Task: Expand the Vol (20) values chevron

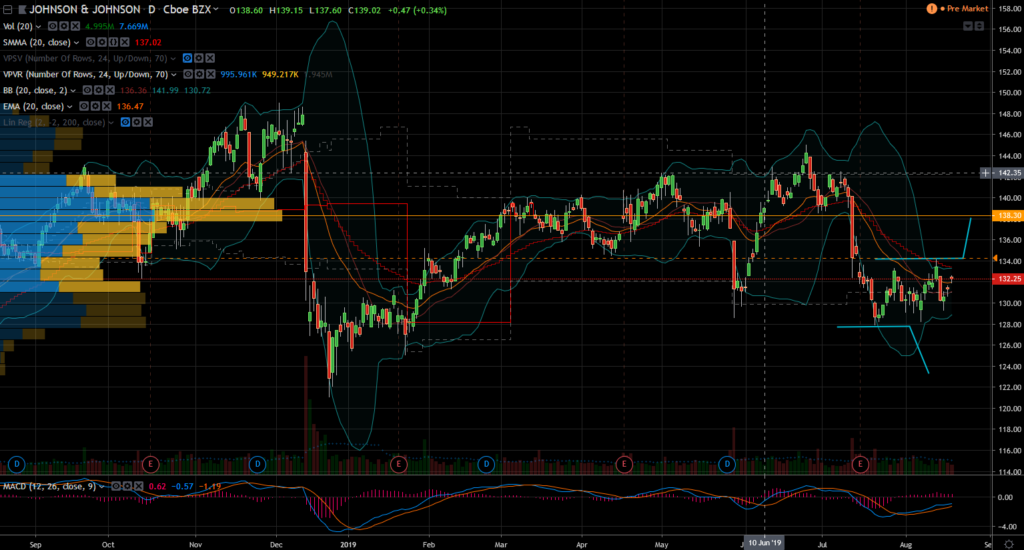Action: tap(39, 27)
